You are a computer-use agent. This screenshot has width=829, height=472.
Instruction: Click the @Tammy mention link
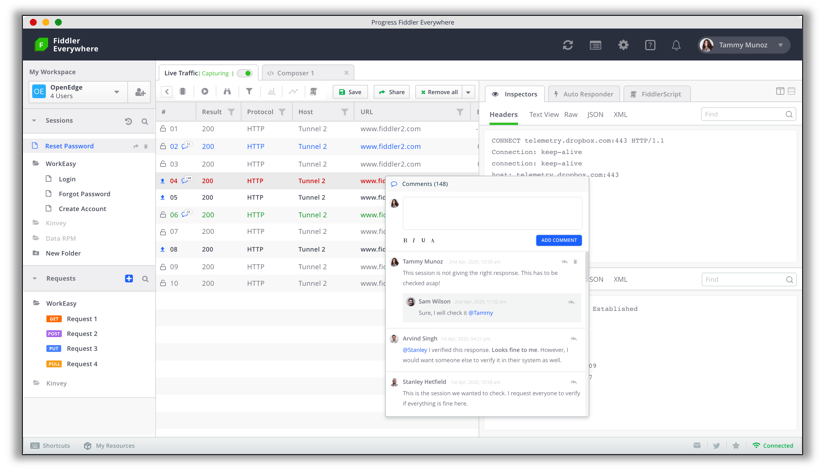tap(481, 313)
